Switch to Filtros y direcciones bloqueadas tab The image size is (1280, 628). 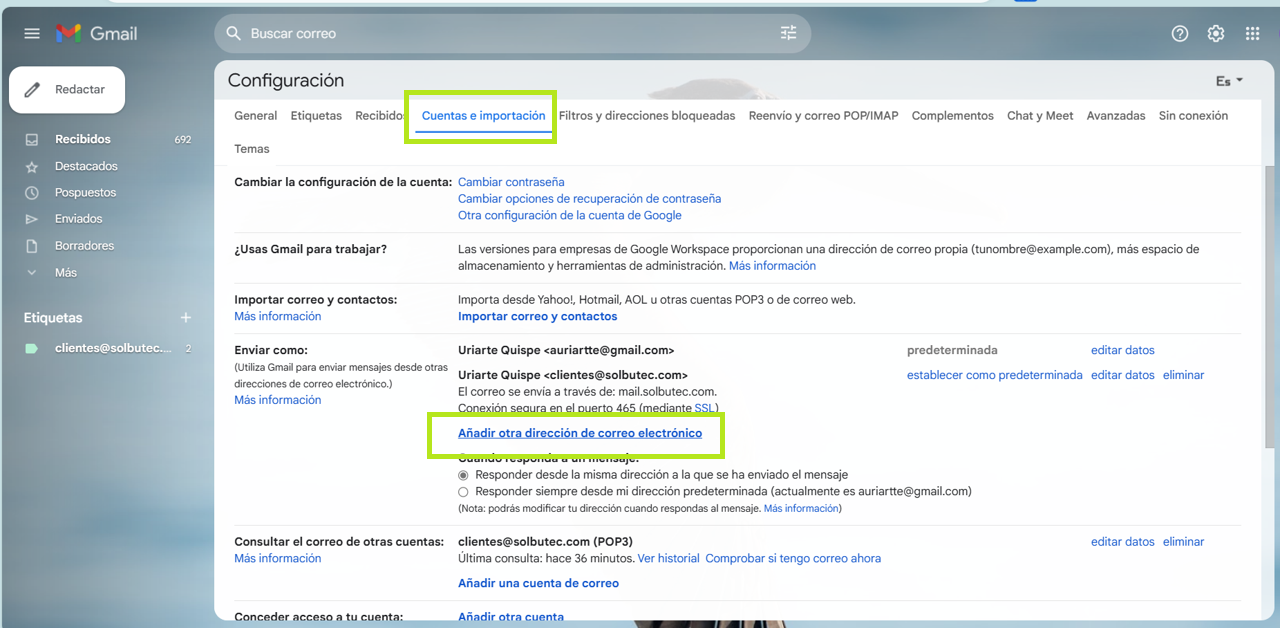point(646,116)
